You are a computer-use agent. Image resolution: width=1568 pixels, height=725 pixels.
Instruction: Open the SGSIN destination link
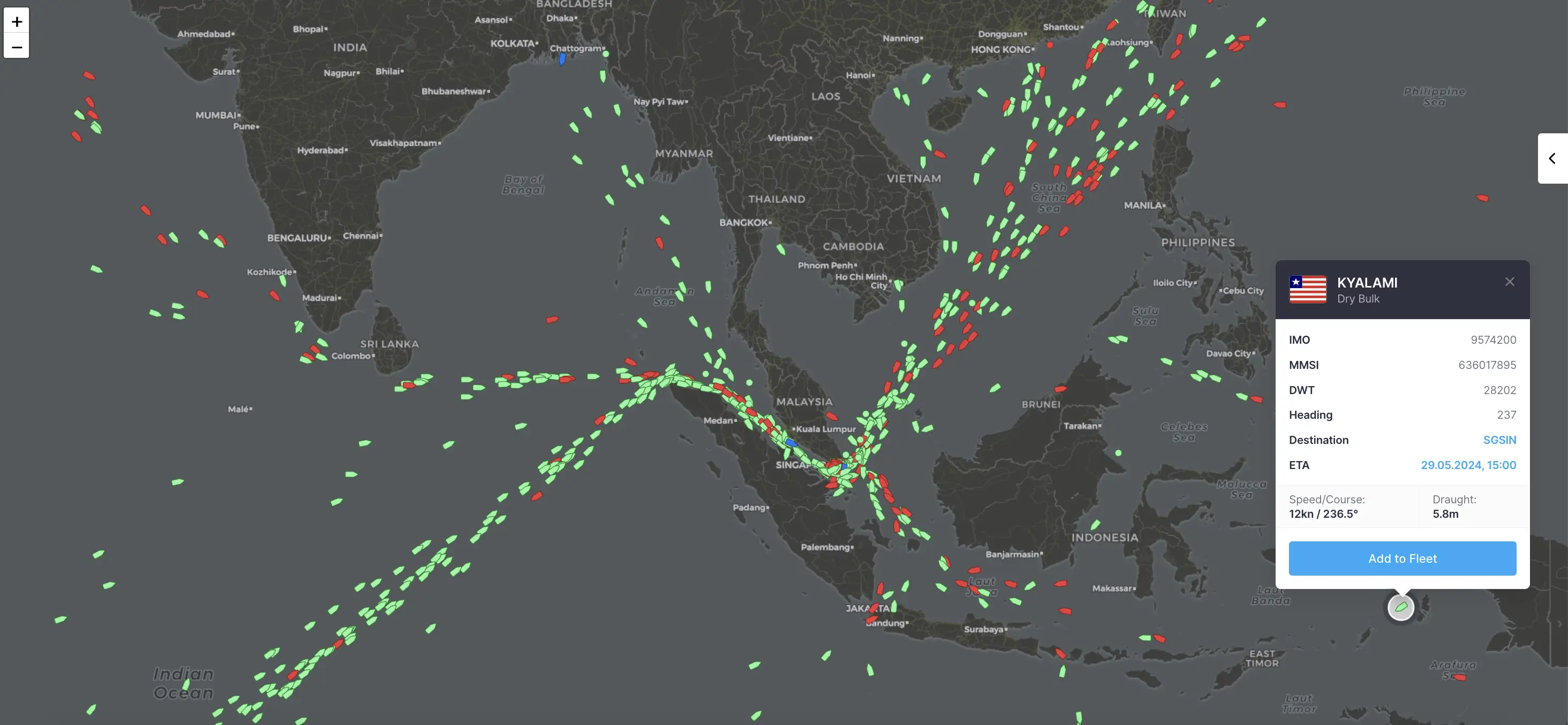click(x=1499, y=440)
